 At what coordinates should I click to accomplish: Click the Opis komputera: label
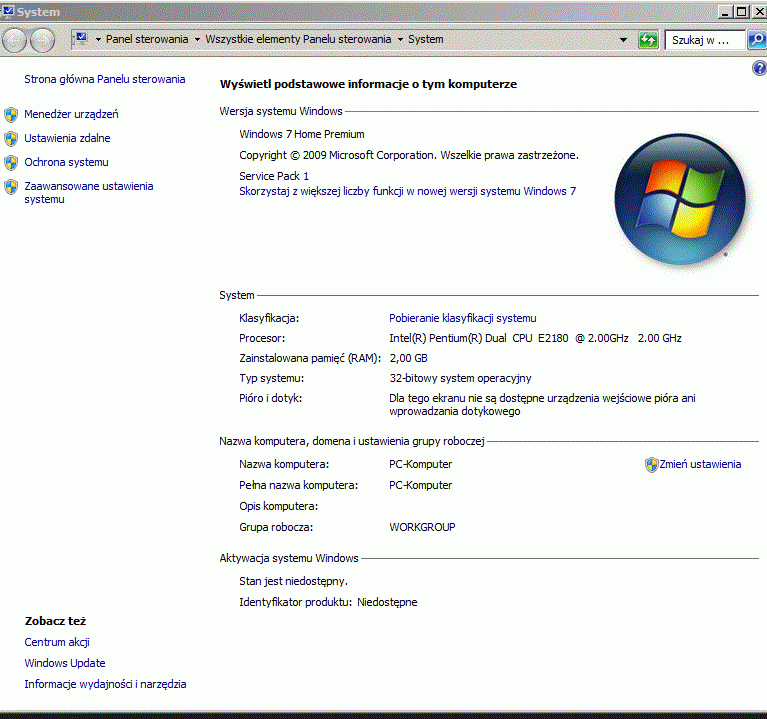tap(278, 506)
